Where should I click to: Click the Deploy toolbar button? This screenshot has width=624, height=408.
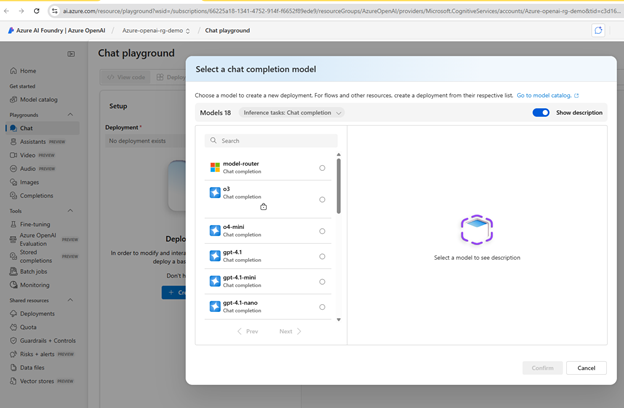click(x=171, y=77)
